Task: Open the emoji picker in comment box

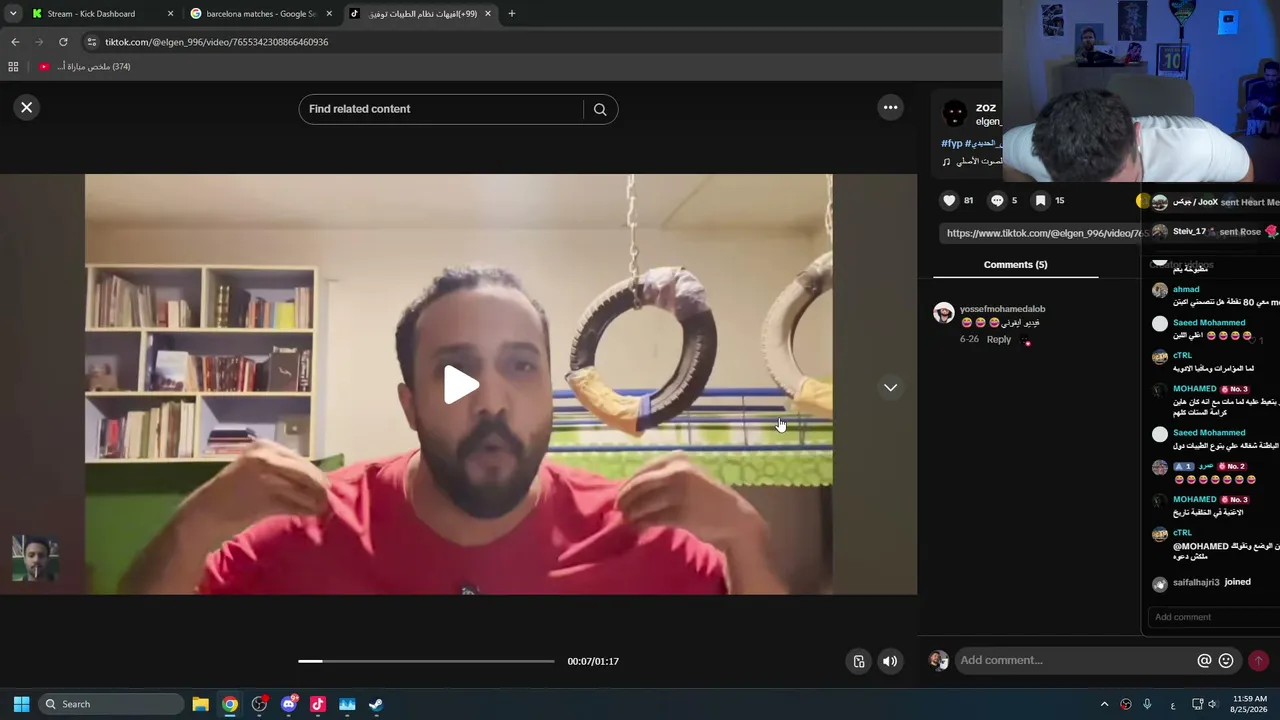Action: pos(1226,660)
